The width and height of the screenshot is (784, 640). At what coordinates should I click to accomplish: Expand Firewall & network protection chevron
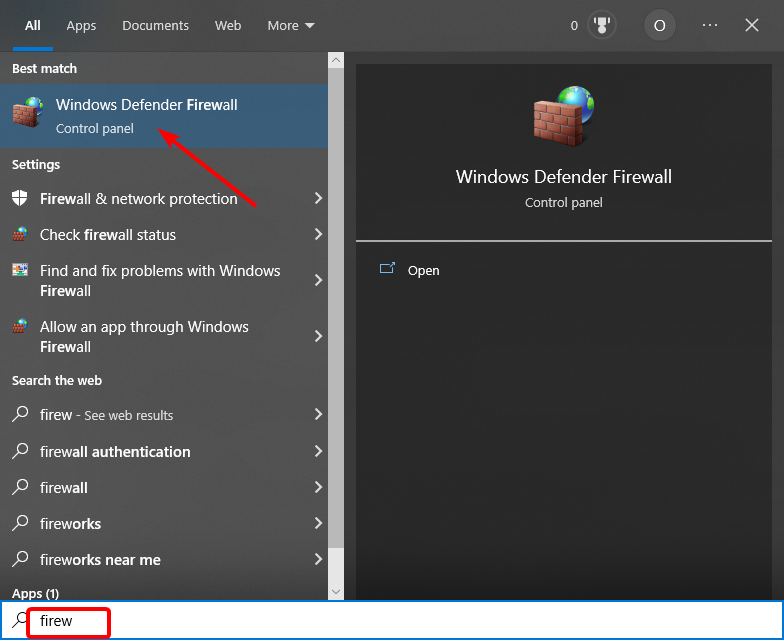(x=318, y=198)
